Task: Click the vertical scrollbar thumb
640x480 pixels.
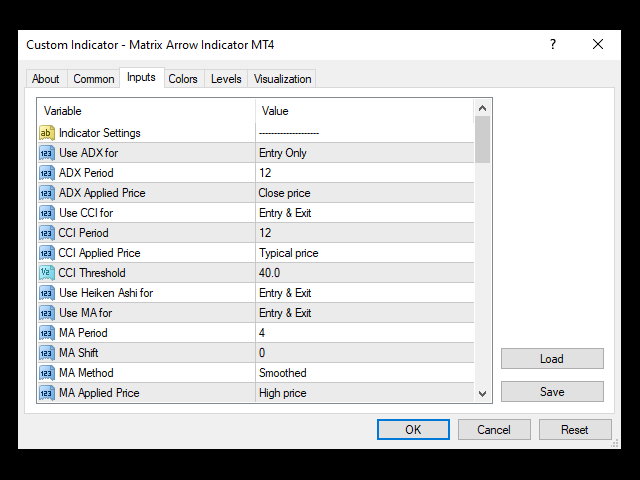Action: (x=482, y=140)
